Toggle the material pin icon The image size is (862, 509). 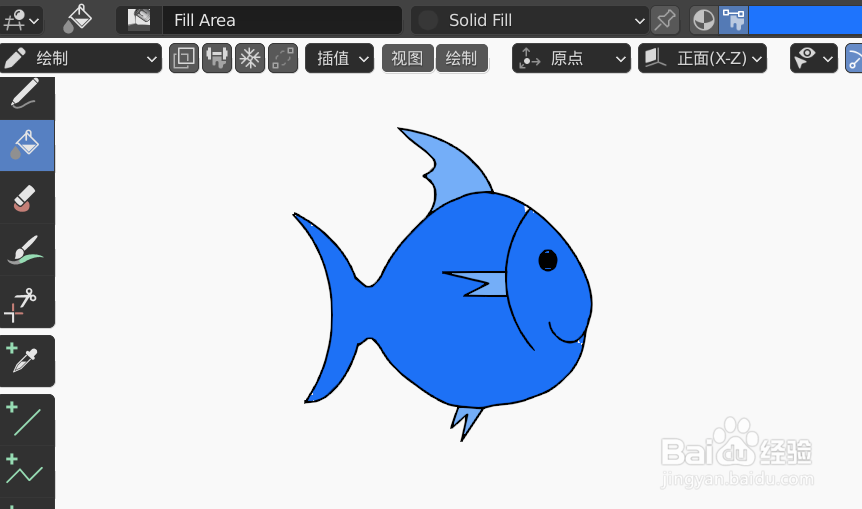665,20
